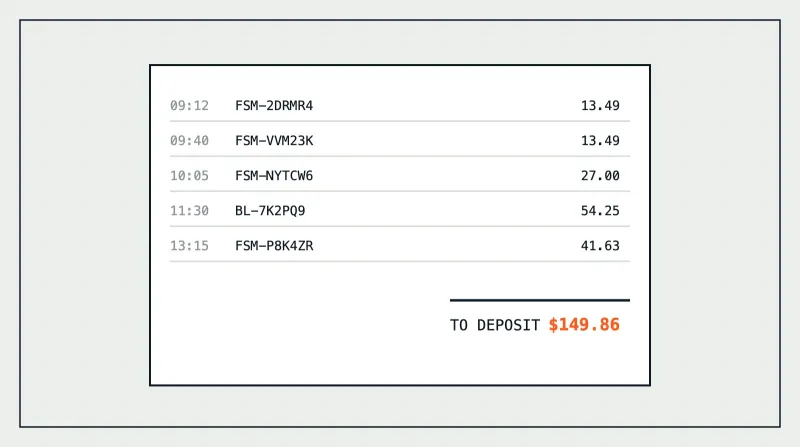Click the 10:05 timestamp
The height and width of the screenshot is (447, 800).
pyautogui.click(x=189, y=176)
